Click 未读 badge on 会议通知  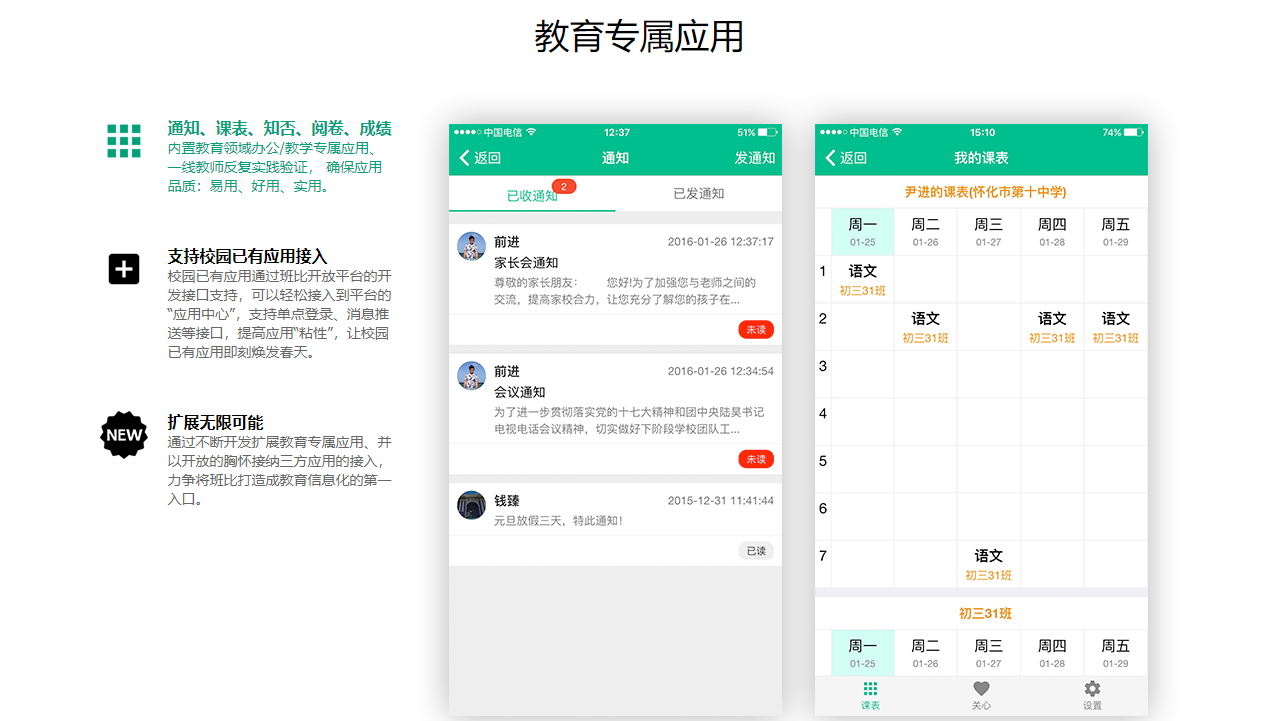[756, 459]
